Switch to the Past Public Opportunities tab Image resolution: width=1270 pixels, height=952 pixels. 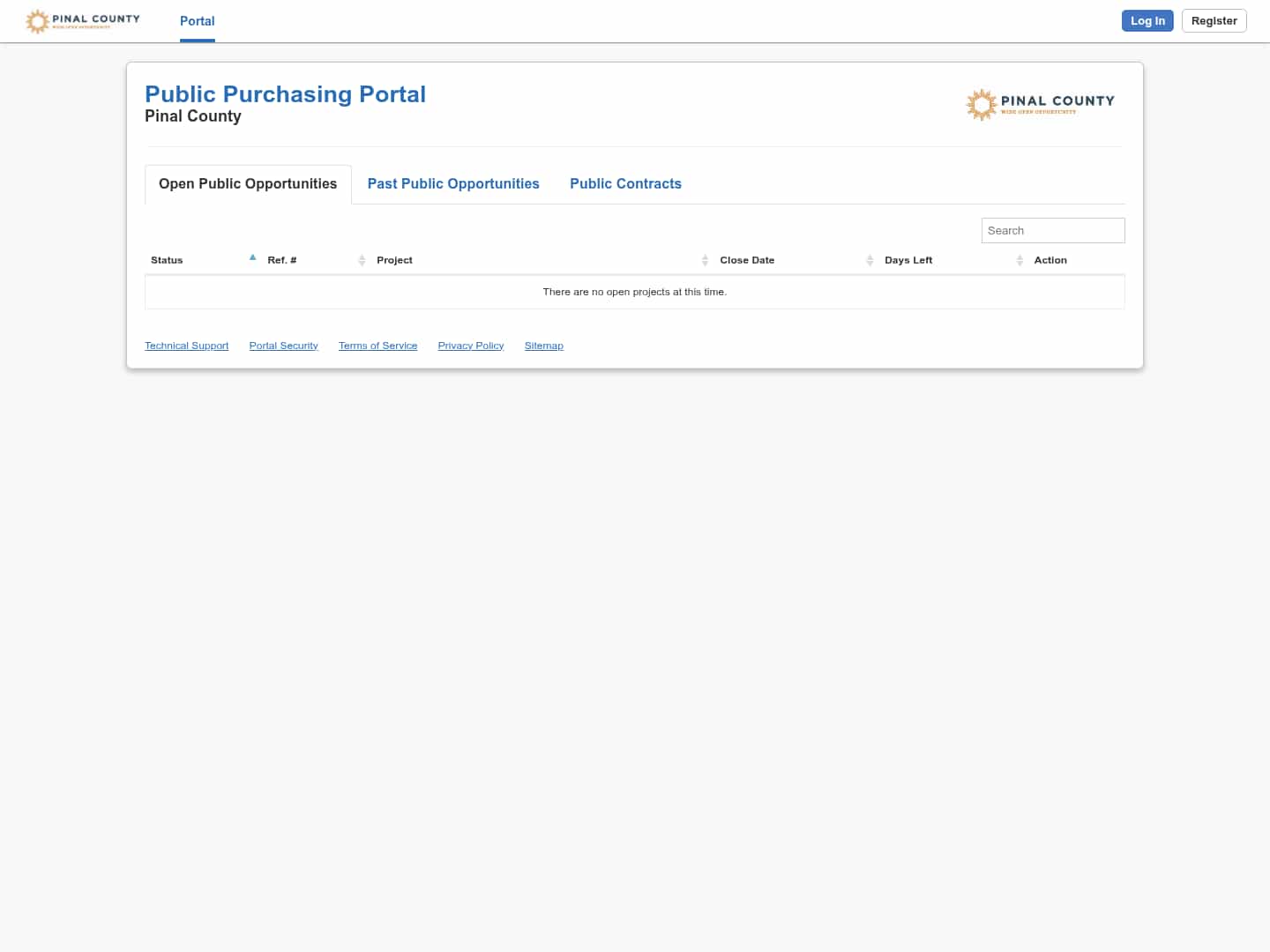click(453, 183)
